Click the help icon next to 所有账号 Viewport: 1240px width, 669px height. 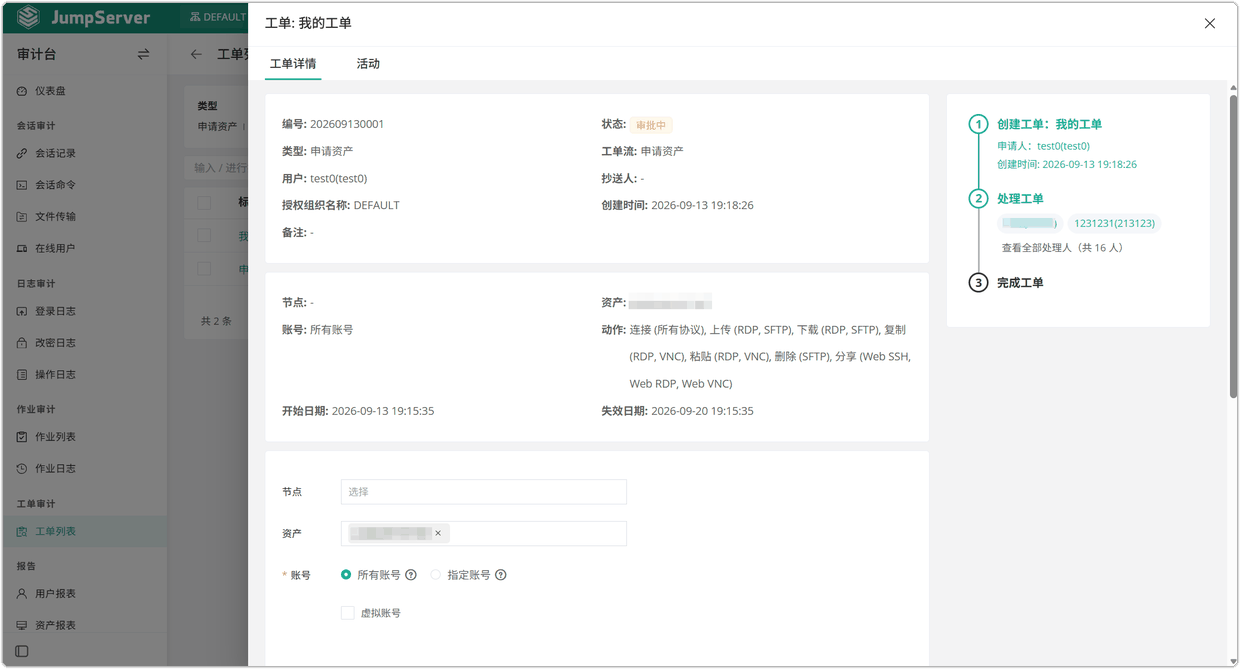(x=411, y=575)
